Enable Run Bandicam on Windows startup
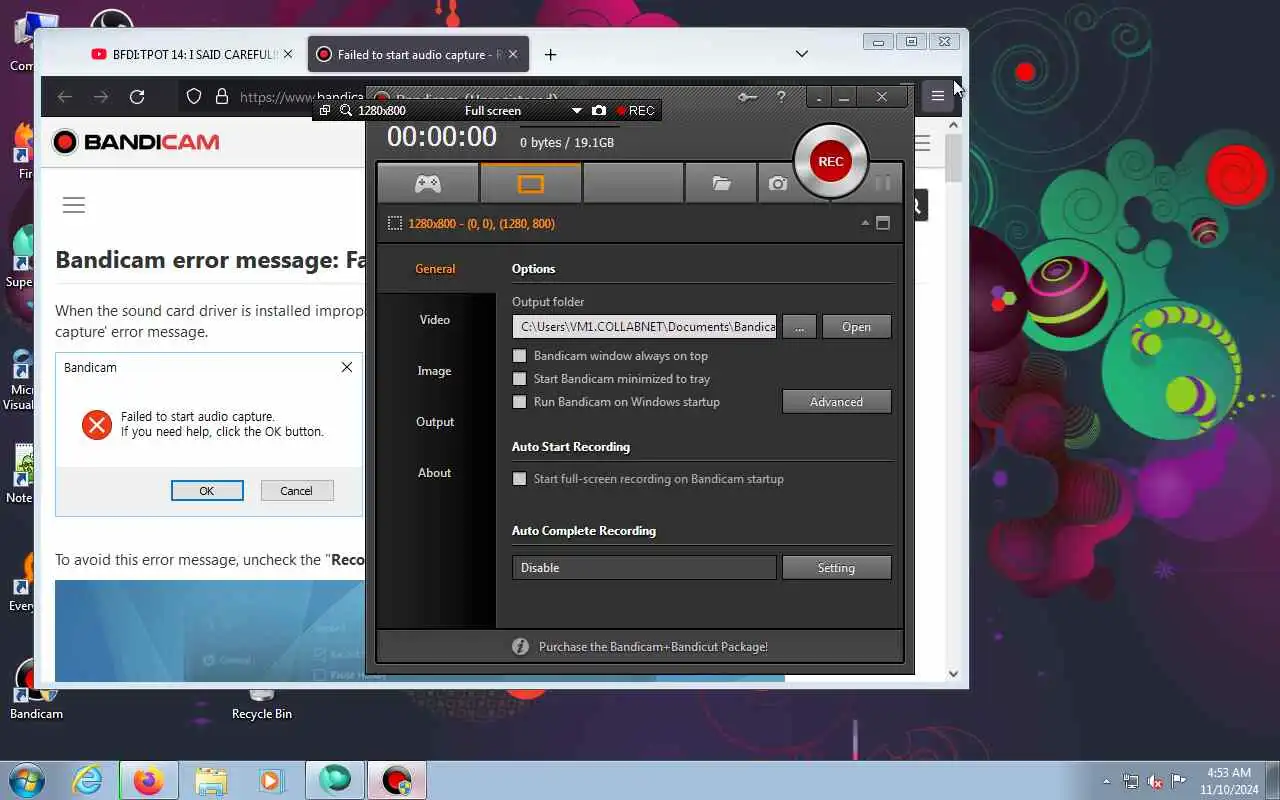 [519, 402]
